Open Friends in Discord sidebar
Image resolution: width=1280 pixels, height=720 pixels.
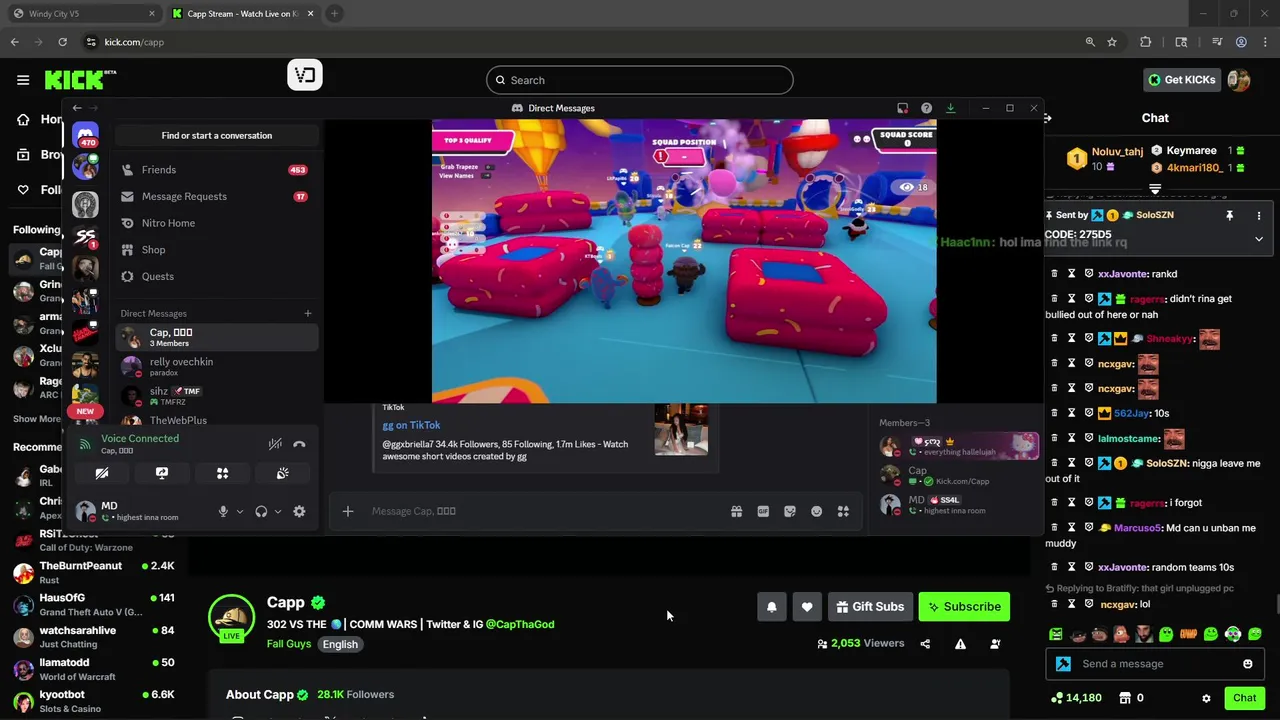point(216,170)
